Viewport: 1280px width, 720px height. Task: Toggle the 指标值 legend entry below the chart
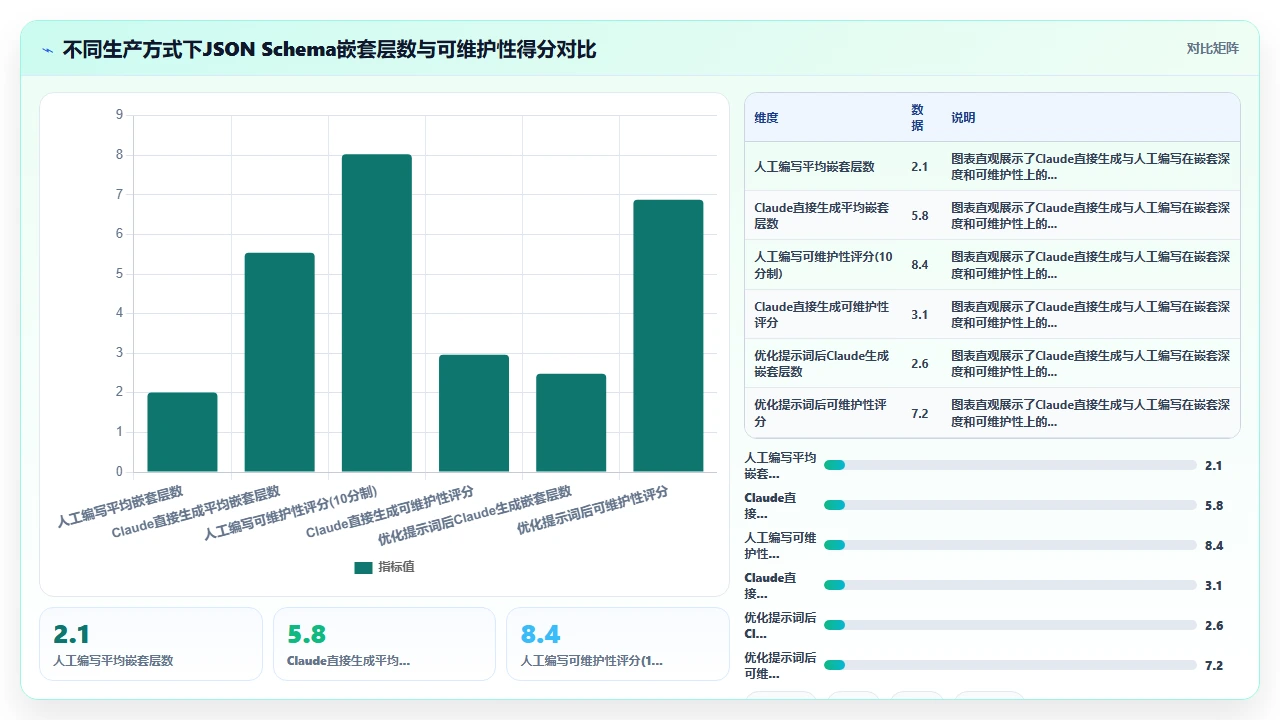(x=384, y=567)
